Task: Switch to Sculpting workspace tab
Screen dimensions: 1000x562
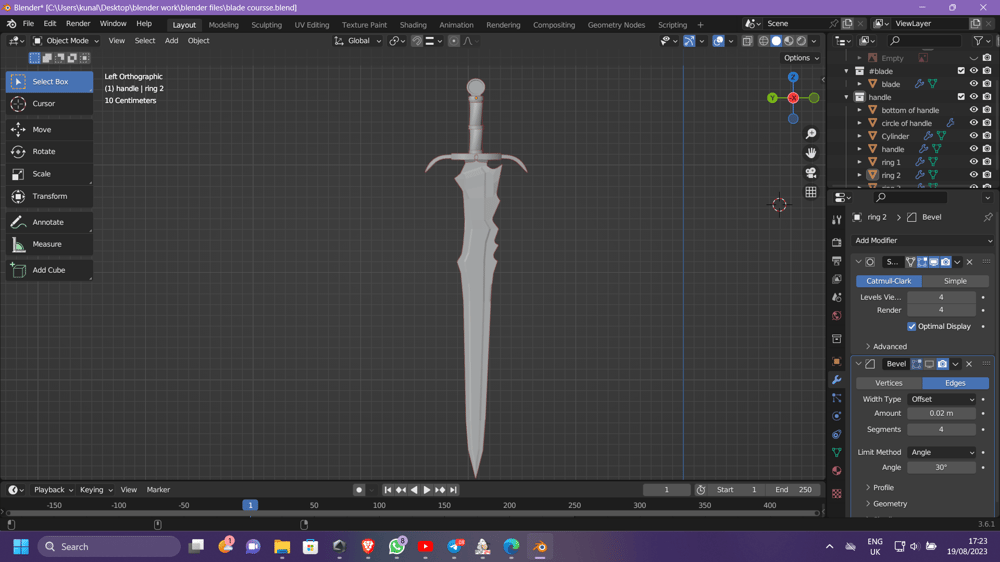Action: coord(266,25)
